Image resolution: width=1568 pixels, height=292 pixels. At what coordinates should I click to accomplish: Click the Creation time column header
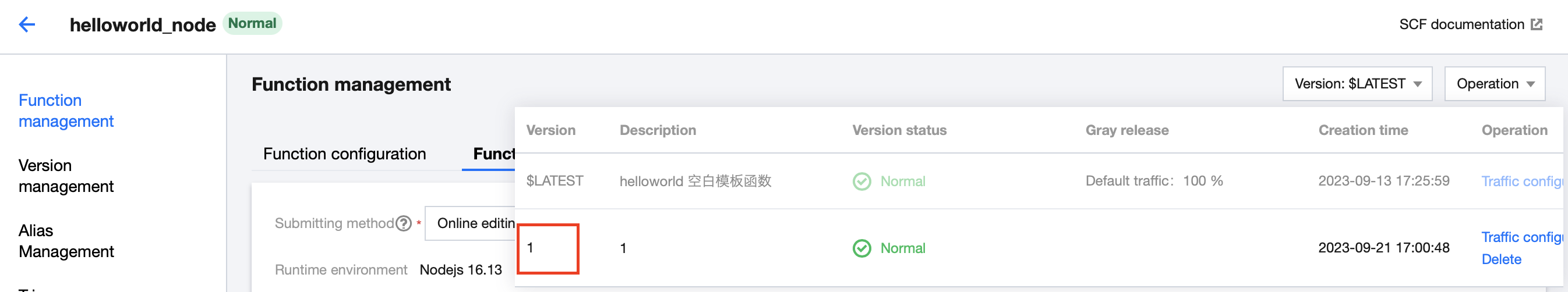point(1363,130)
